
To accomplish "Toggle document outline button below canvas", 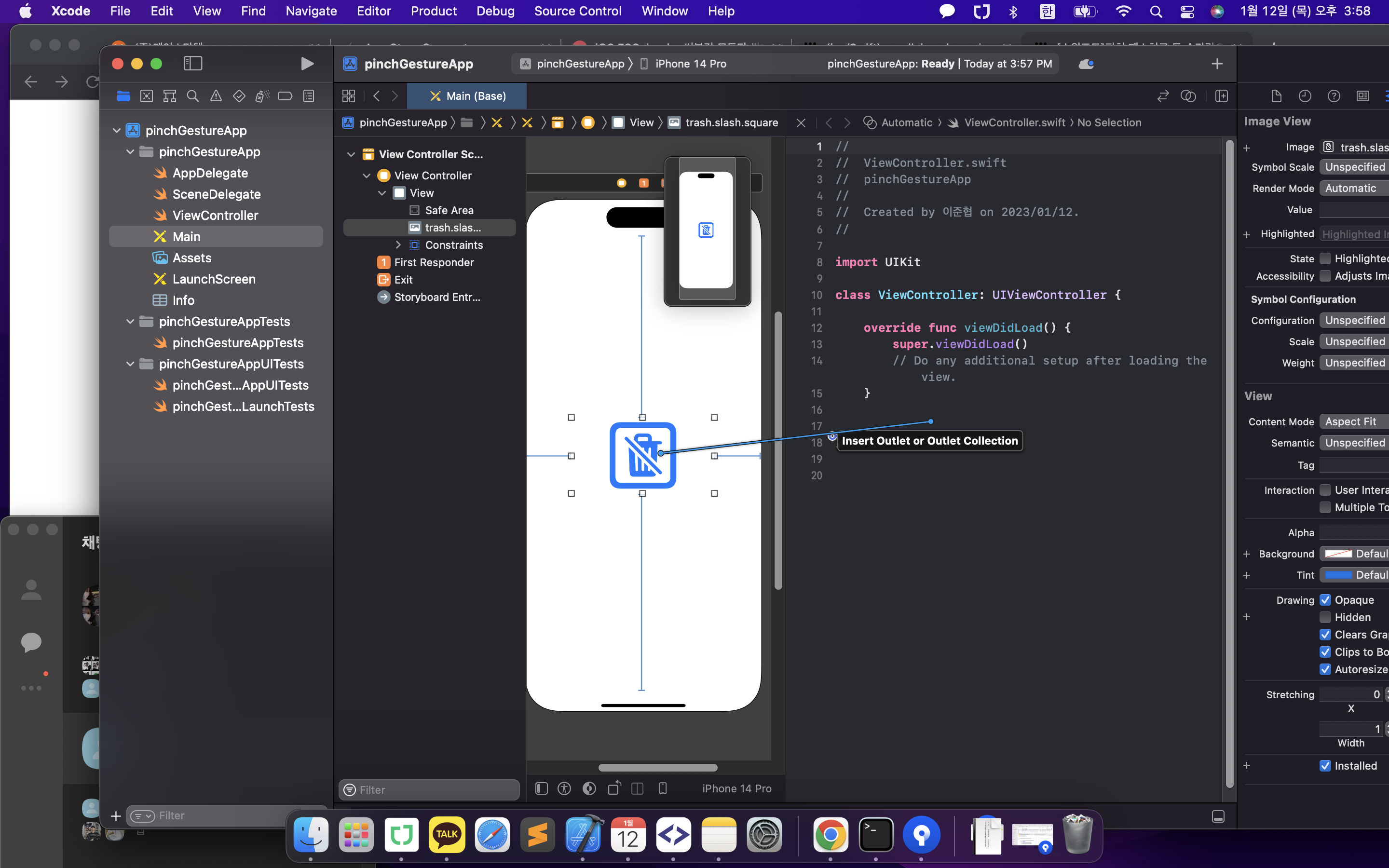I will click(541, 788).
